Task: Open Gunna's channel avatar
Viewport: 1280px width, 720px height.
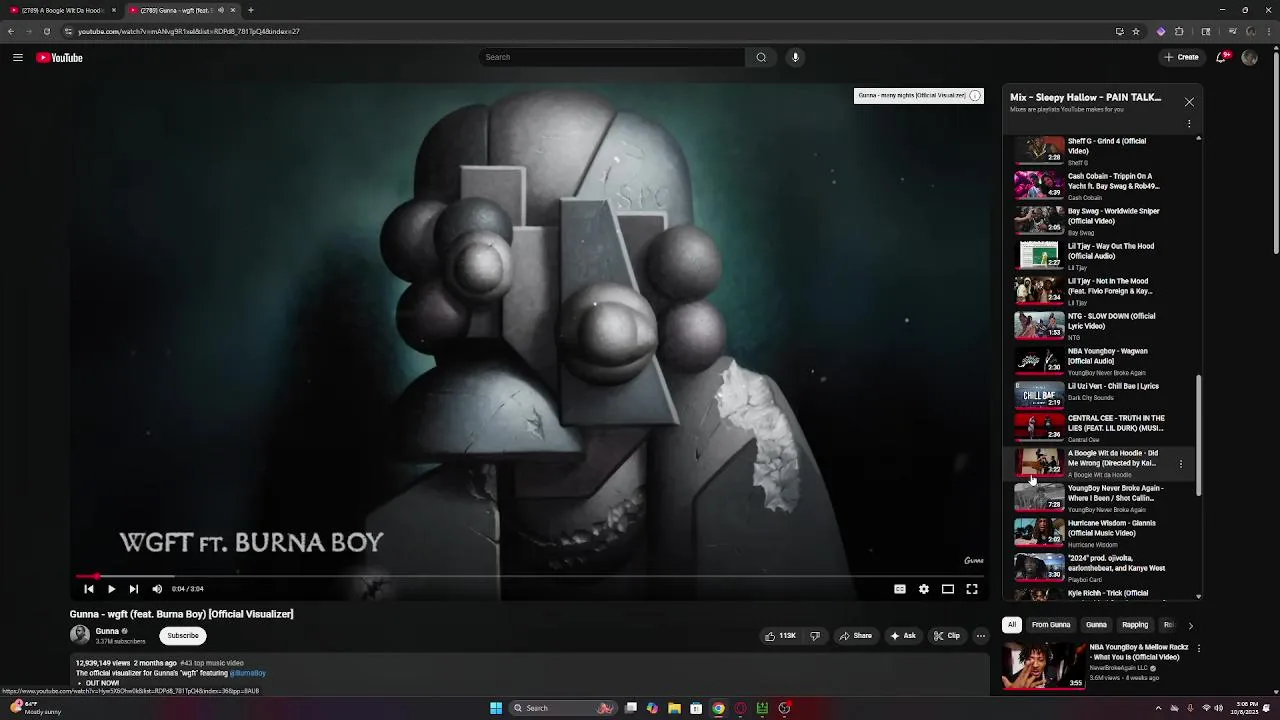Action: pos(80,635)
